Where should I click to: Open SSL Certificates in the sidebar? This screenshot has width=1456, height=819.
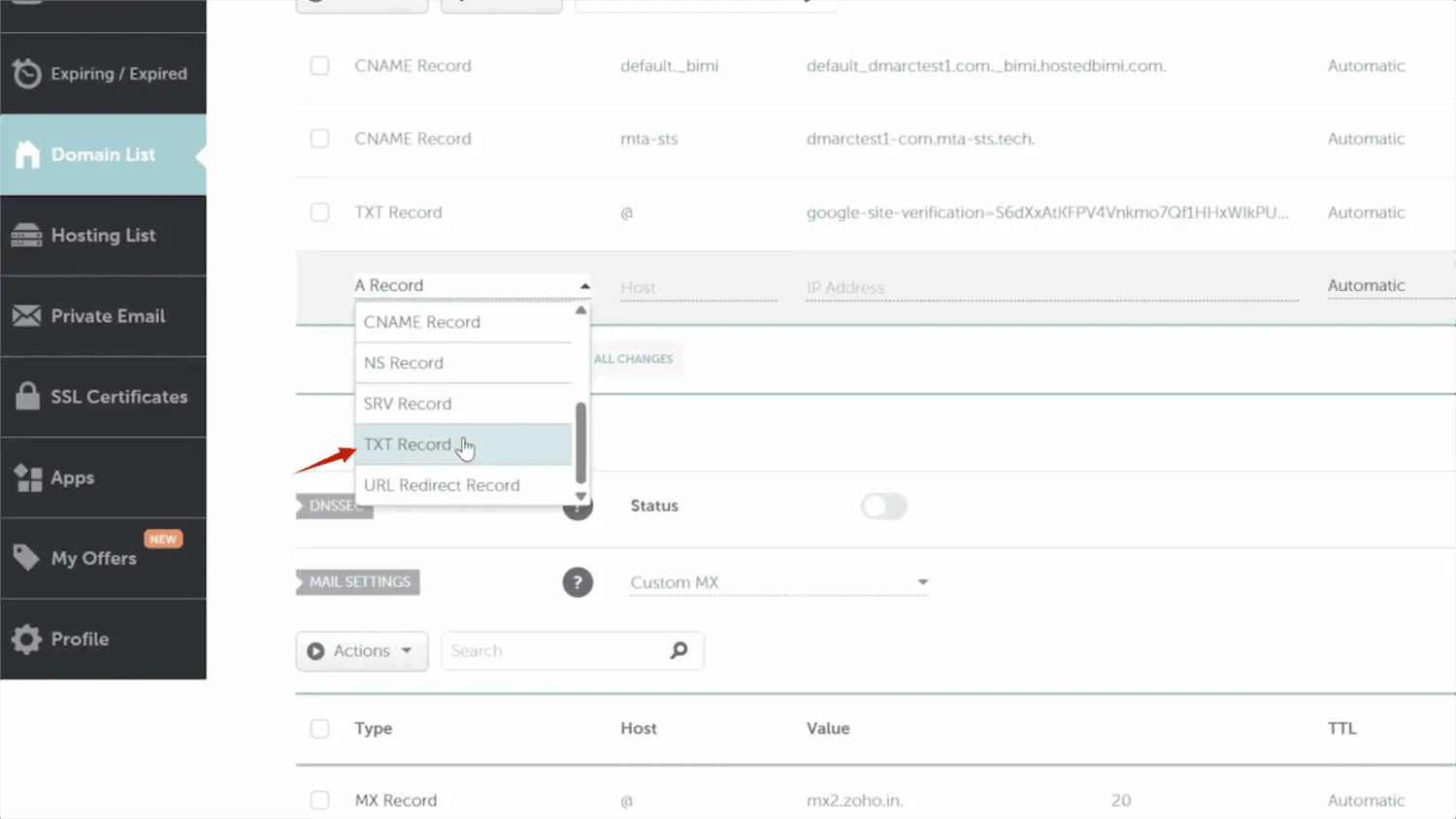[x=103, y=396]
